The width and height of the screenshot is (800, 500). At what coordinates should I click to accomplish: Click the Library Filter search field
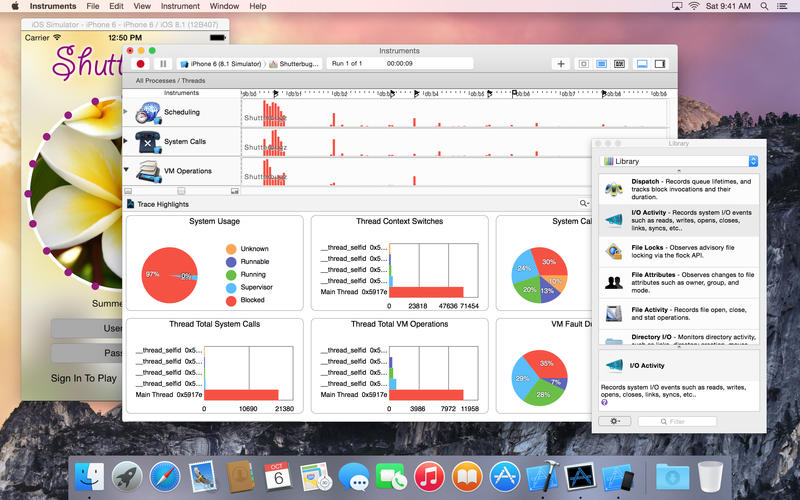coord(696,421)
